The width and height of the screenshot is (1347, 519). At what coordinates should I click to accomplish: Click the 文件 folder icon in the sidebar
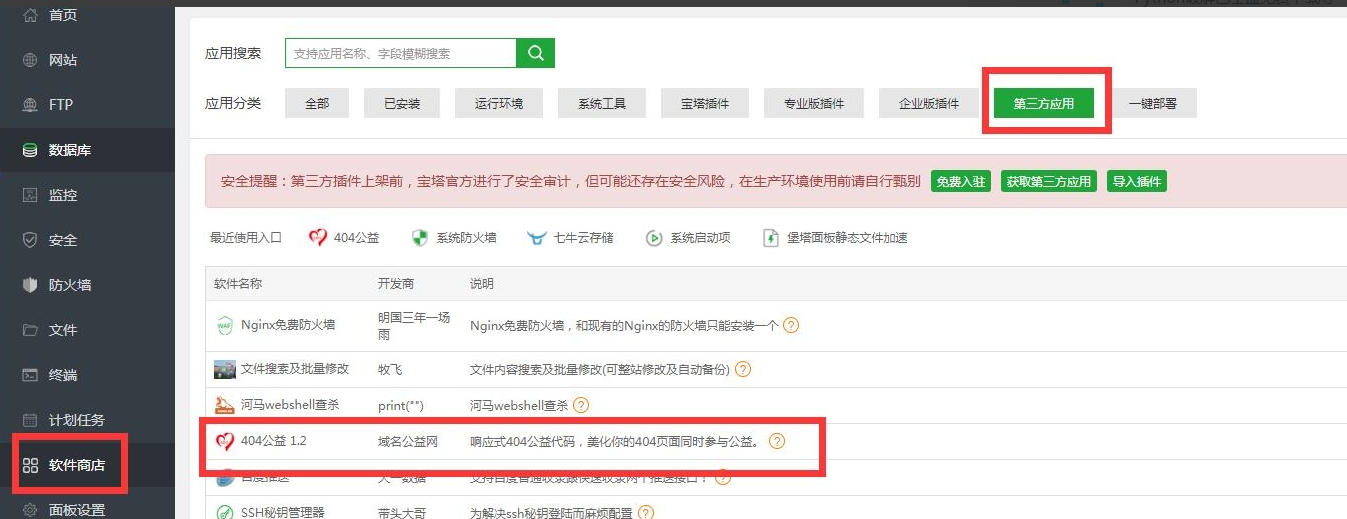click(30, 330)
